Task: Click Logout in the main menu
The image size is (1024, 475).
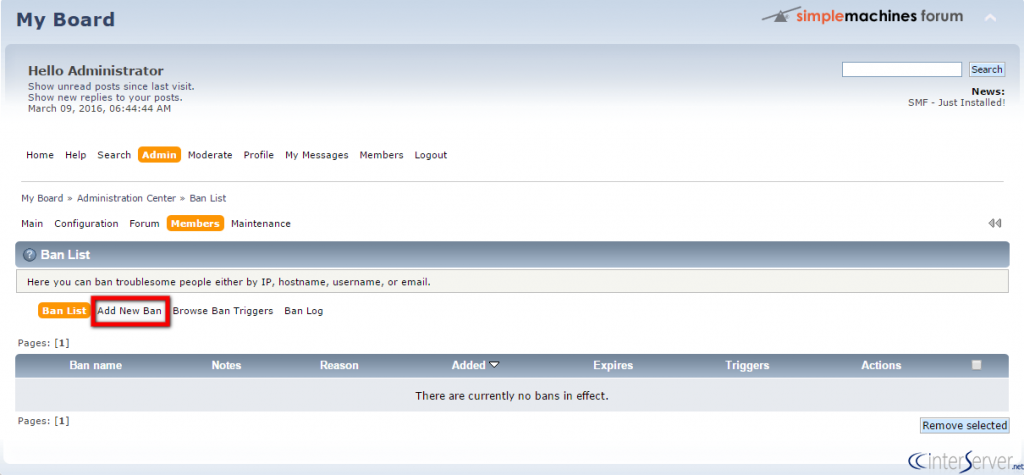Action: point(431,155)
